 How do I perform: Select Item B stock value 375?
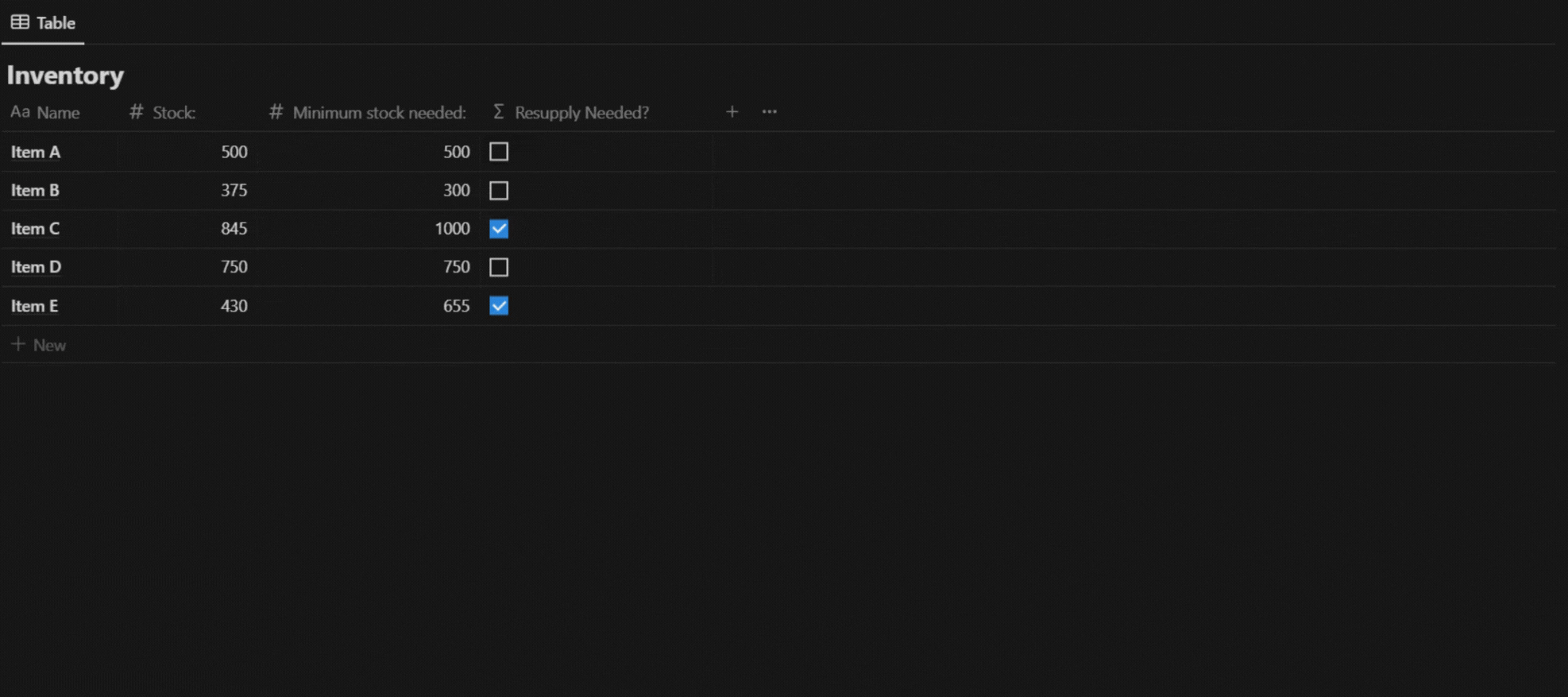234,191
